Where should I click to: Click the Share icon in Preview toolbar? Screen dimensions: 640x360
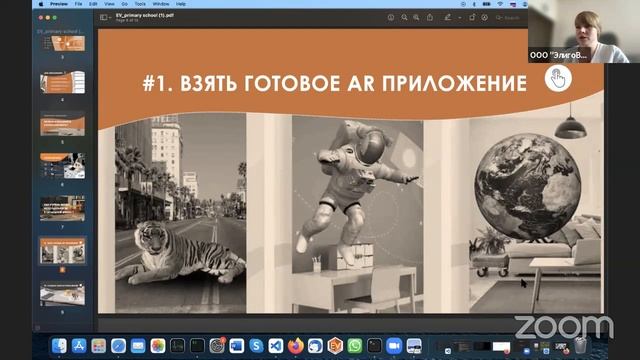click(430, 18)
